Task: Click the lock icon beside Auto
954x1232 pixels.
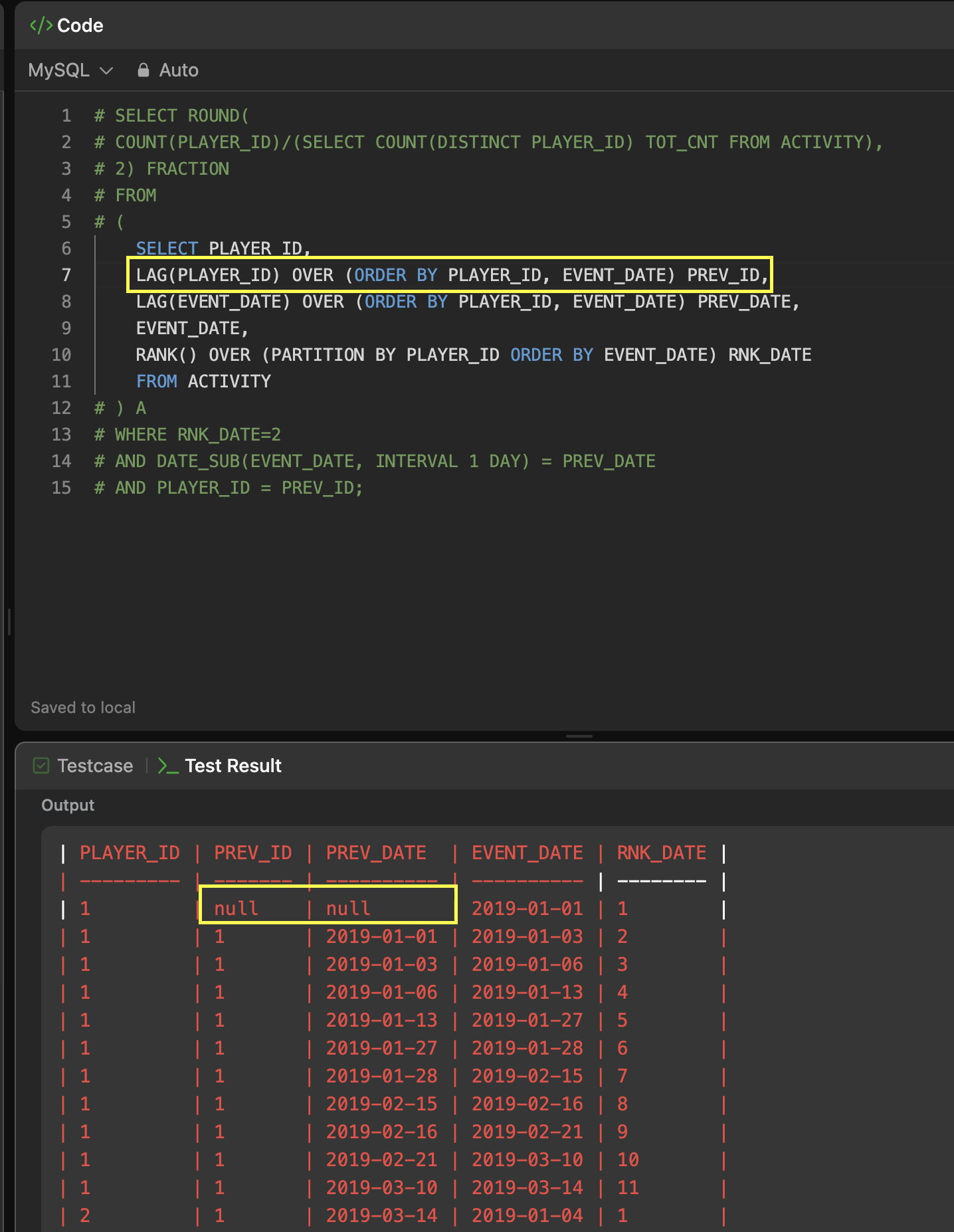Action: click(143, 70)
